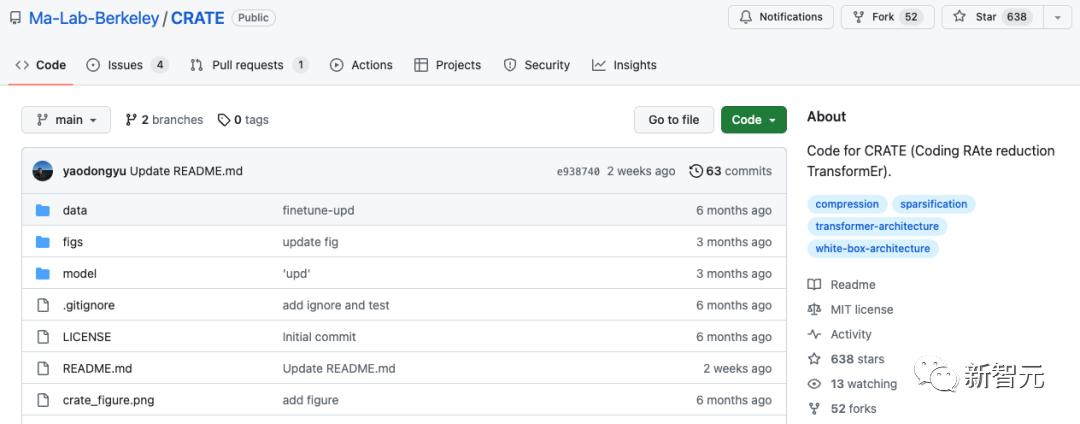Expand the star lists dropdown arrow
This screenshot has width=1080, height=424.
(x=1058, y=17)
